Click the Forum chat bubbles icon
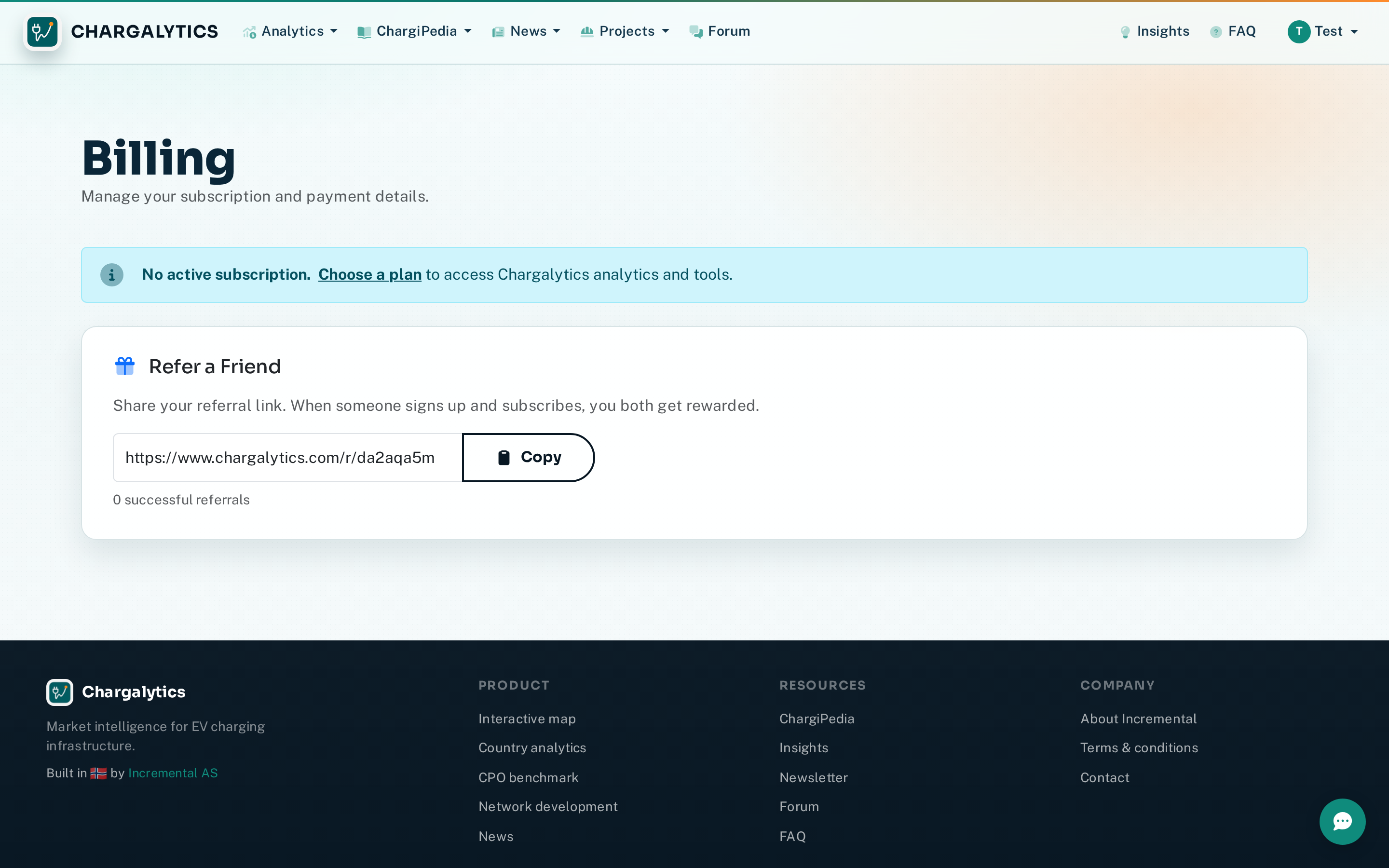The height and width of the screenshot is (868, 1389). (x=695, y=32)
